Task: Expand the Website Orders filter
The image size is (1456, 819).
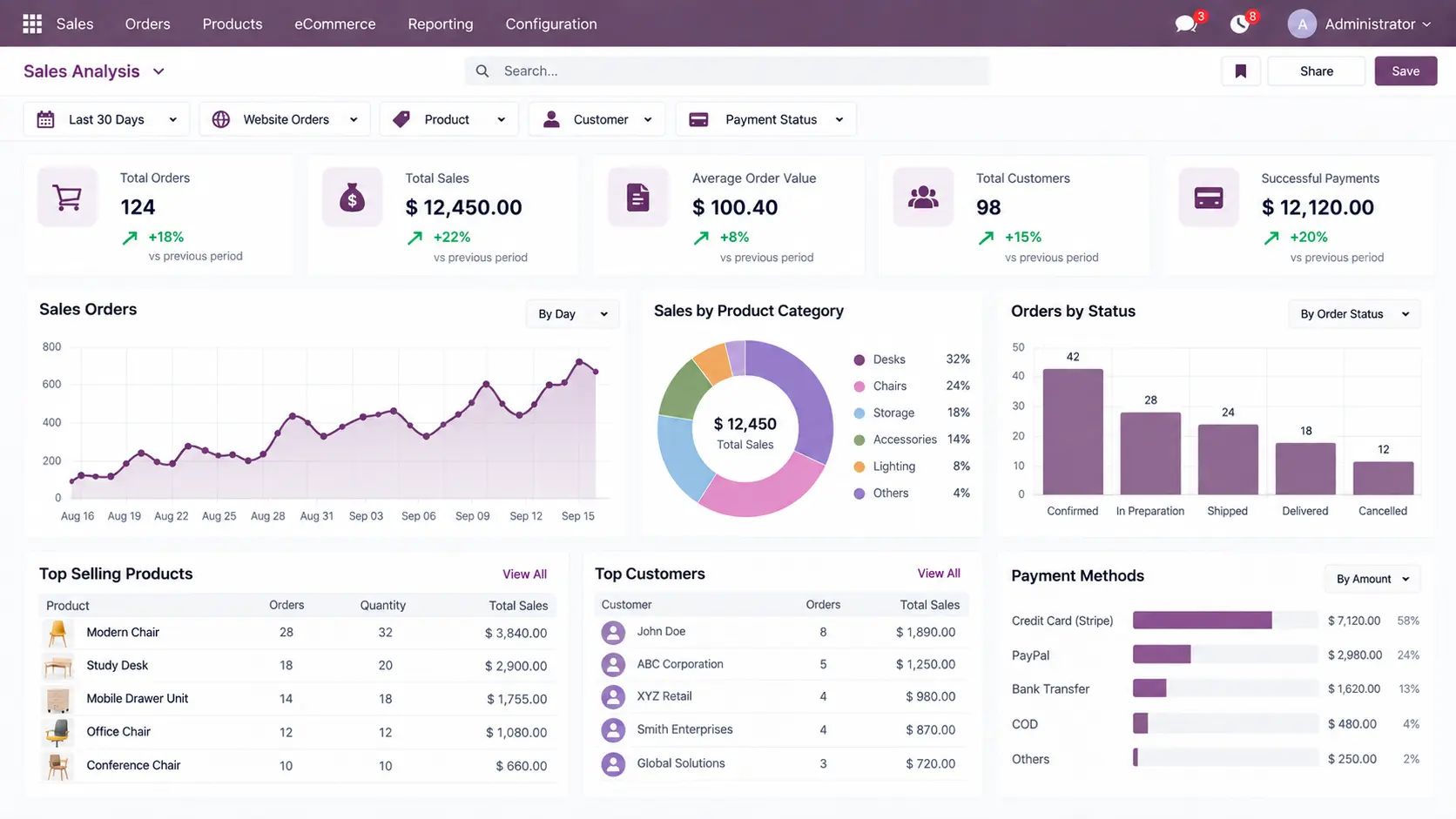Action: tap(286, 120)
